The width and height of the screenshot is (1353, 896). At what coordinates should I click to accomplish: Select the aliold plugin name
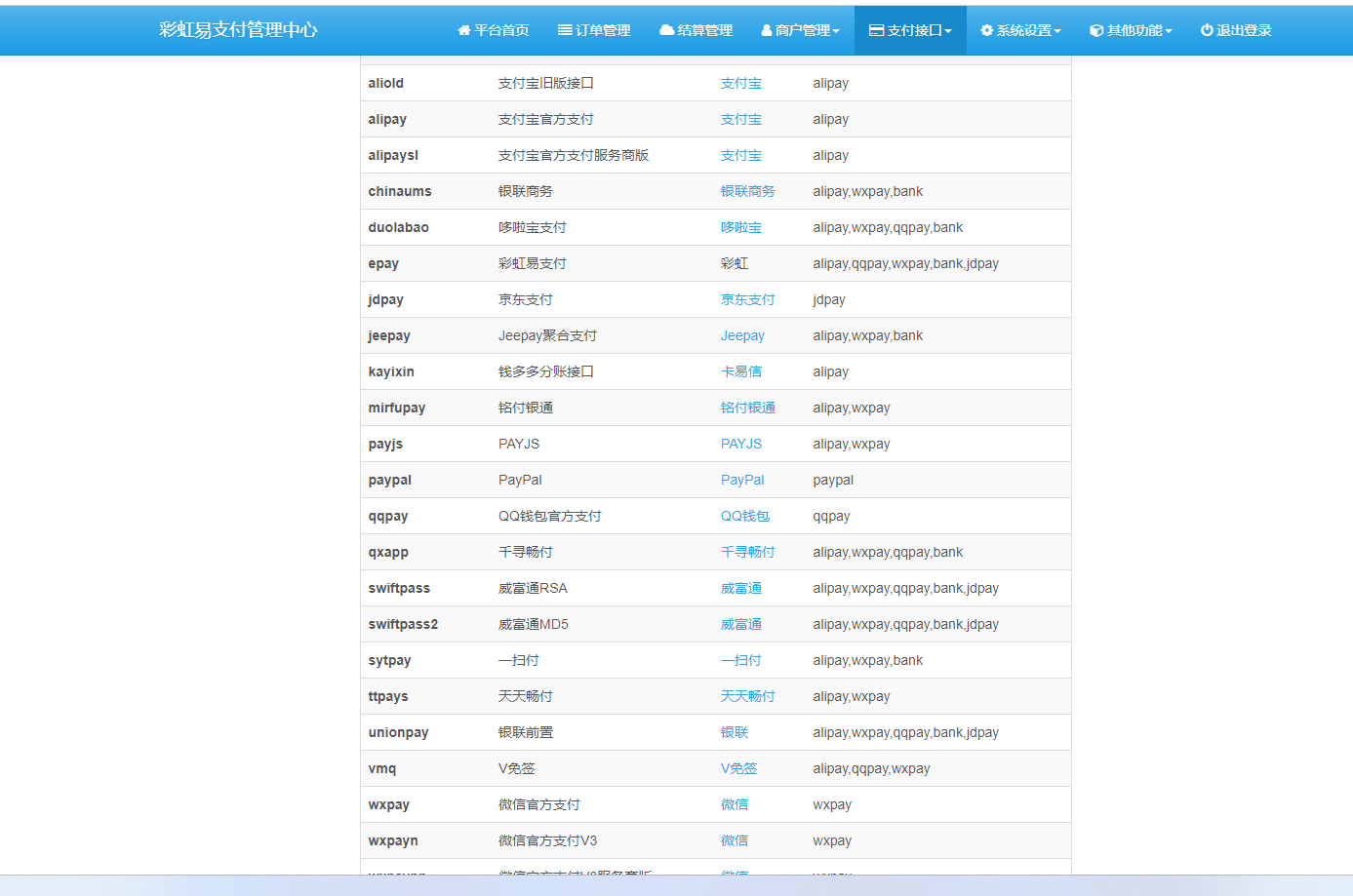(x=385, y=84)
